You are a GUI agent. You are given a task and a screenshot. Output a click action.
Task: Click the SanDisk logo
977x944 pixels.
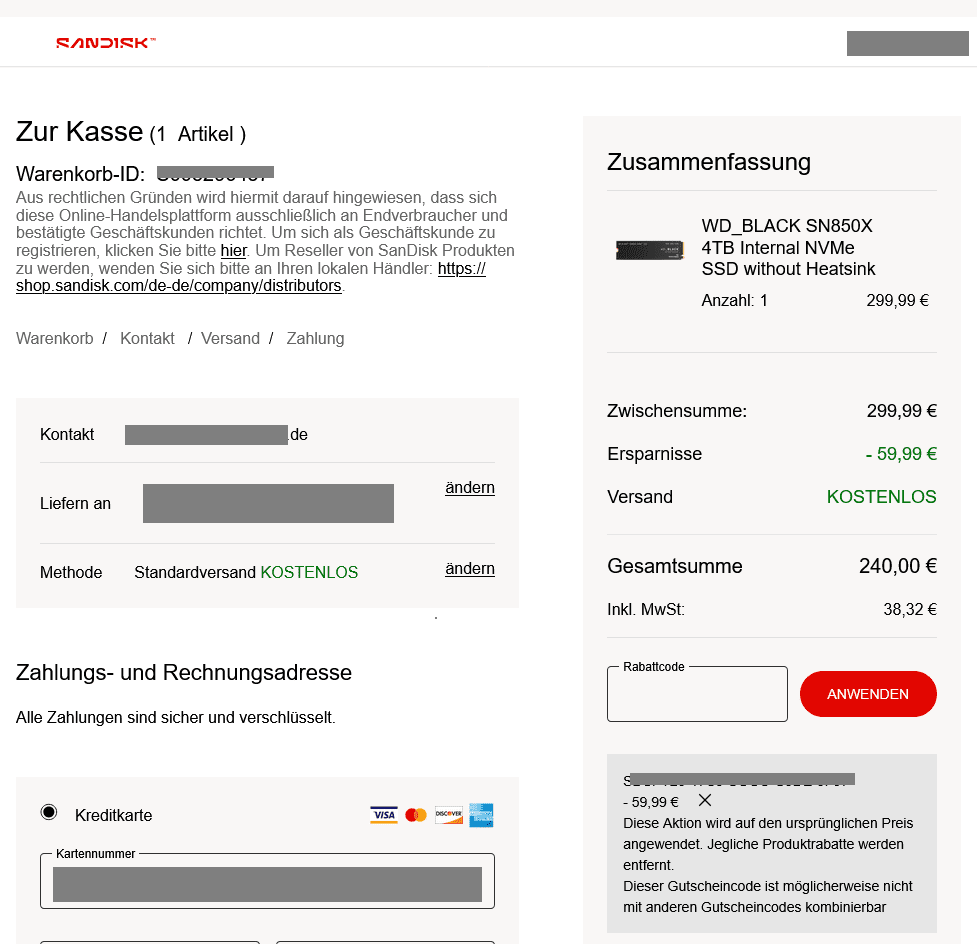pos(105,42)
